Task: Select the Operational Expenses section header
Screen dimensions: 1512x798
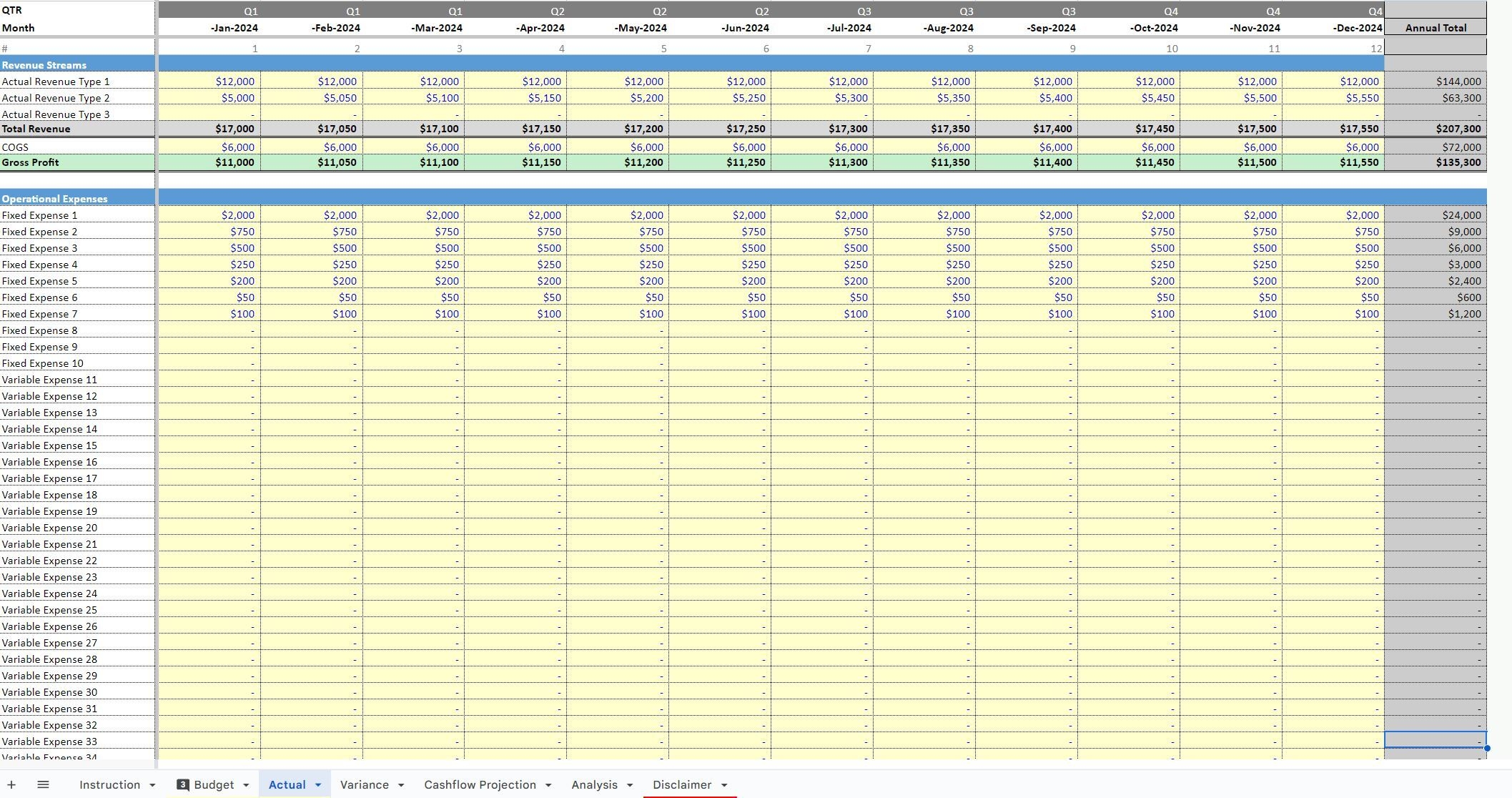Action: point(54,199)
